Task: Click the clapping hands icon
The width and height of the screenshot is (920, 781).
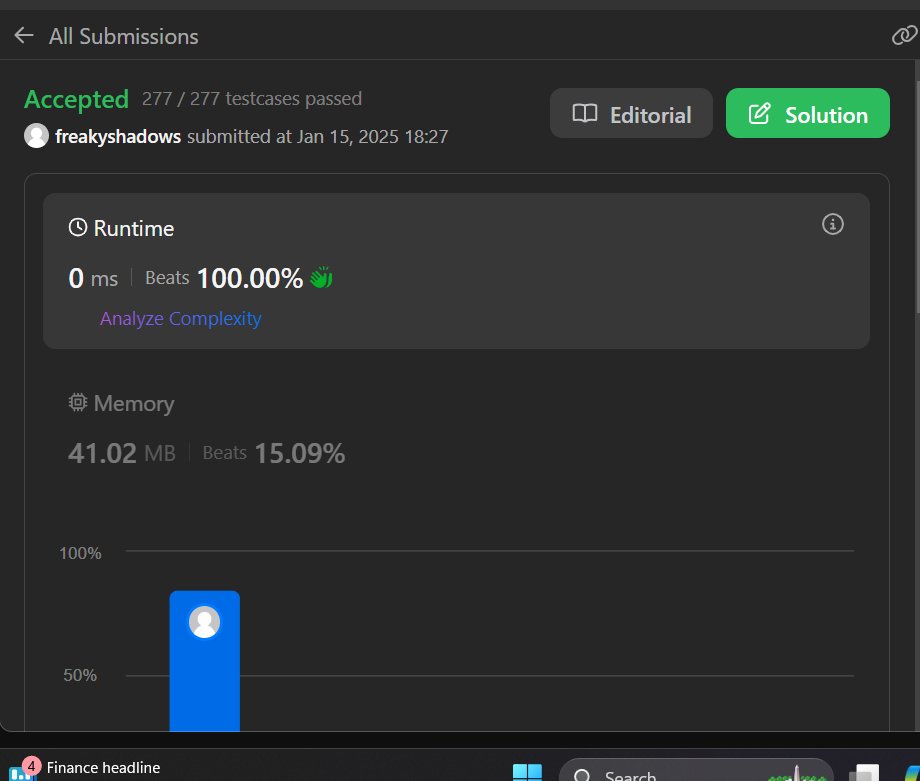Action: click(321, 278)
